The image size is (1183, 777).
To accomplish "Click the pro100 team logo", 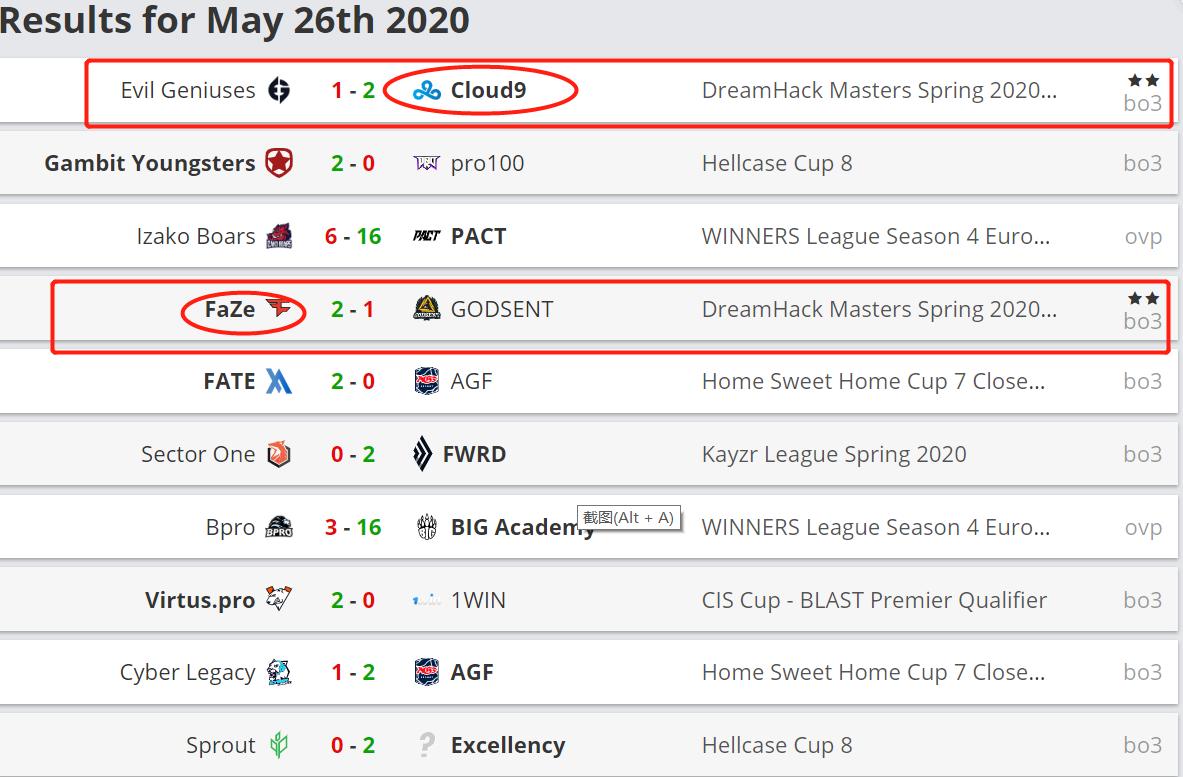I will [x=427, y=163].
